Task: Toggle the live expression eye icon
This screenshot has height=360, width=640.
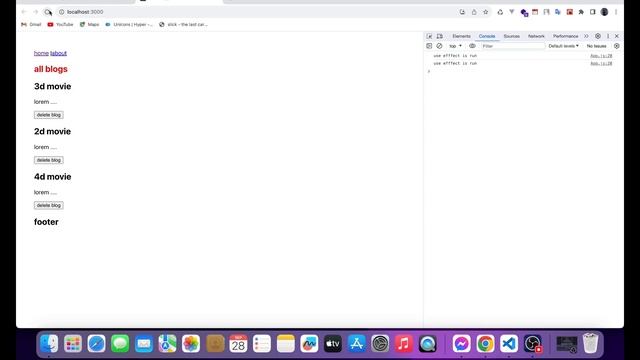Action: [x=472, y=46]
